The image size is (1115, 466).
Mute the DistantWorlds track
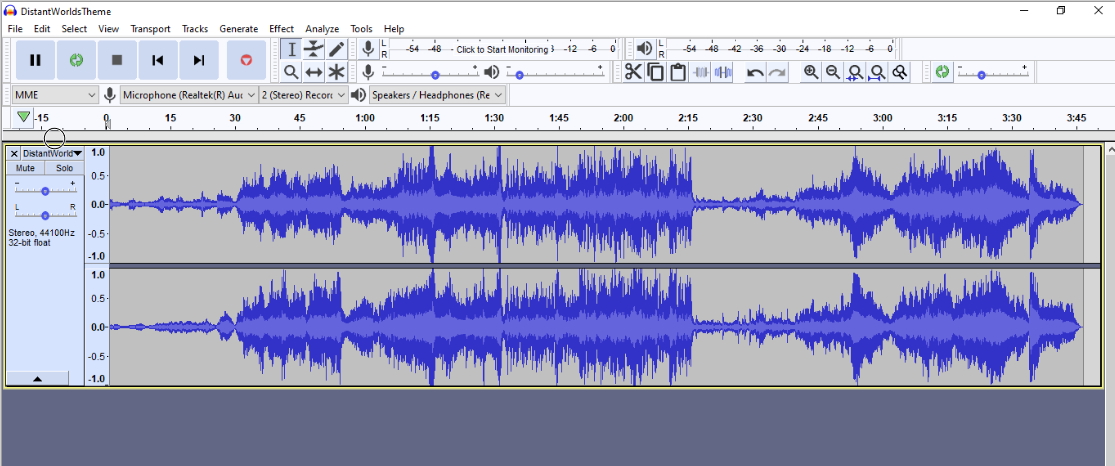[x=26, y=168]
